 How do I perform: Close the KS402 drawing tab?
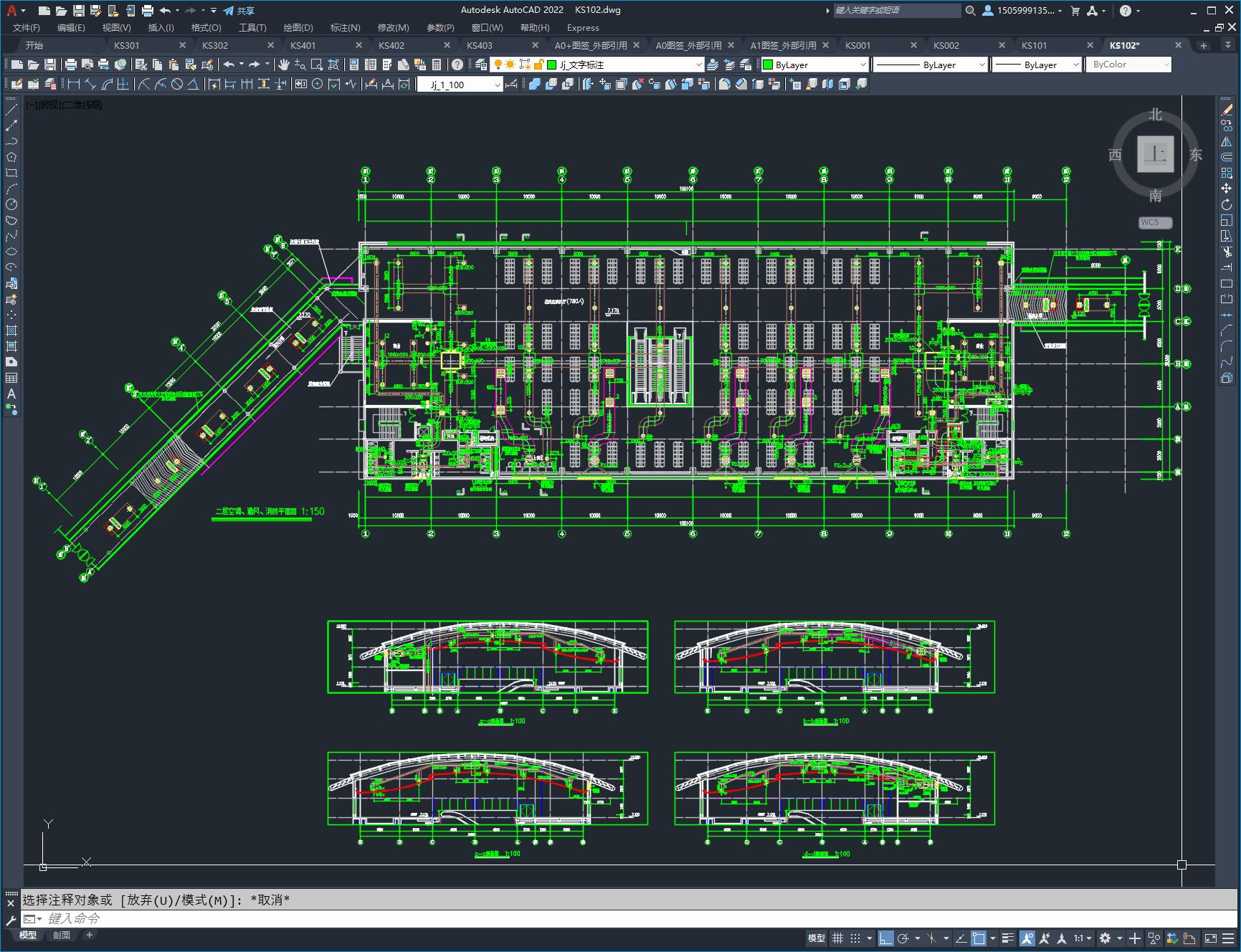click(447, 45)
